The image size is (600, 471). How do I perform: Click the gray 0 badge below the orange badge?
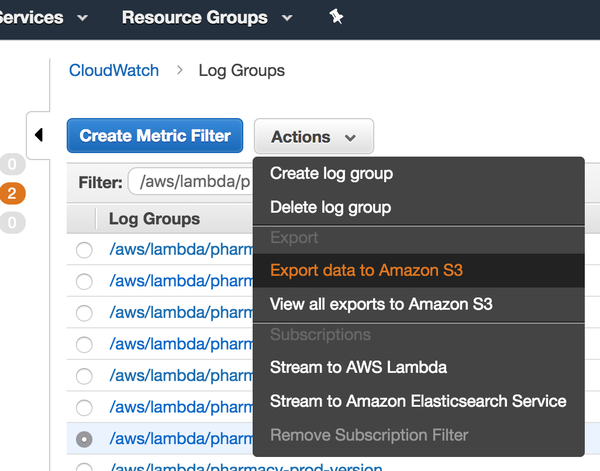point(12,223)
